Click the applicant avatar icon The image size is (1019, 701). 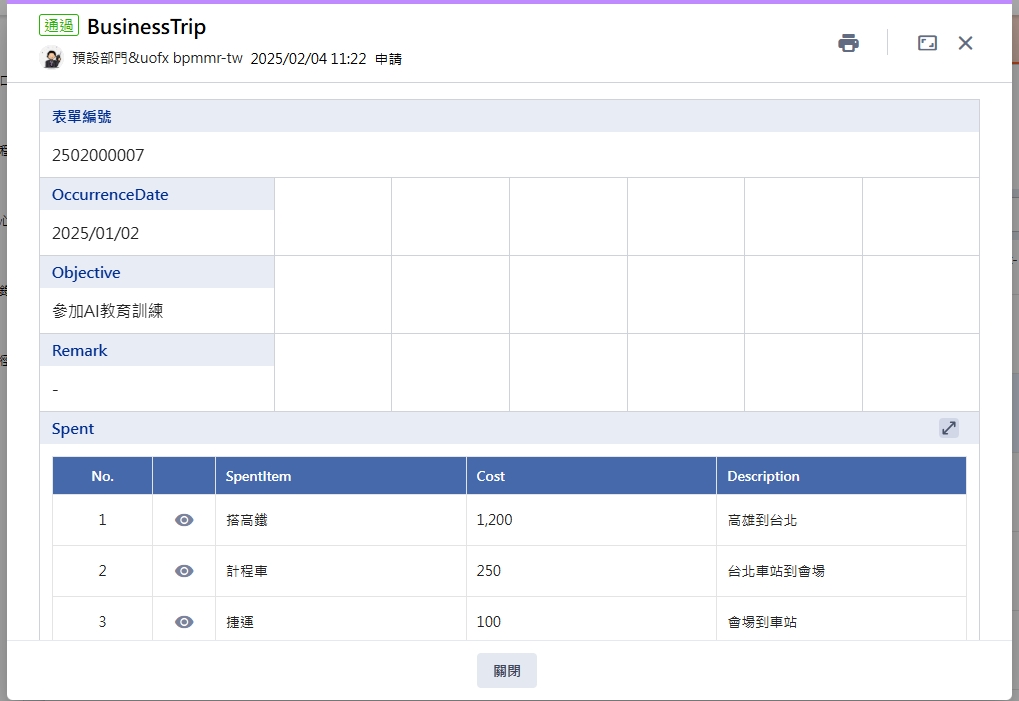pyautogui.click(x=51, y=58)
